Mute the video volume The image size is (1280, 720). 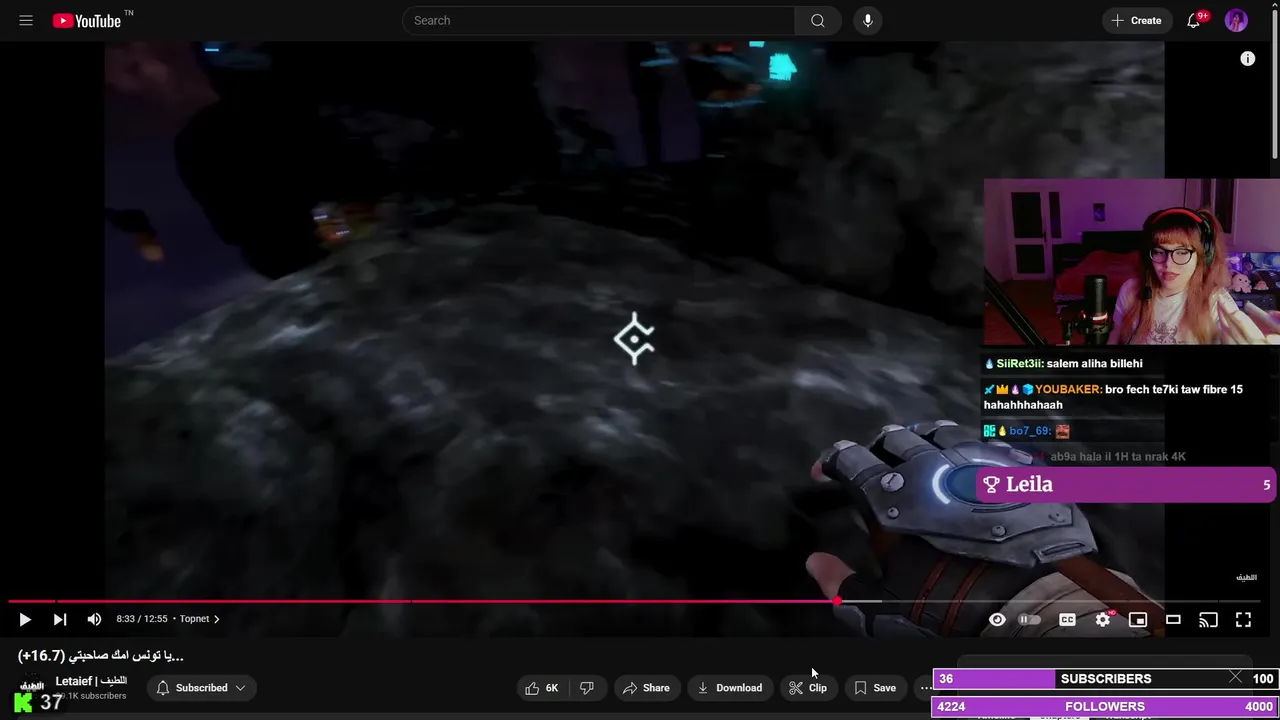[x=94, y=619]
